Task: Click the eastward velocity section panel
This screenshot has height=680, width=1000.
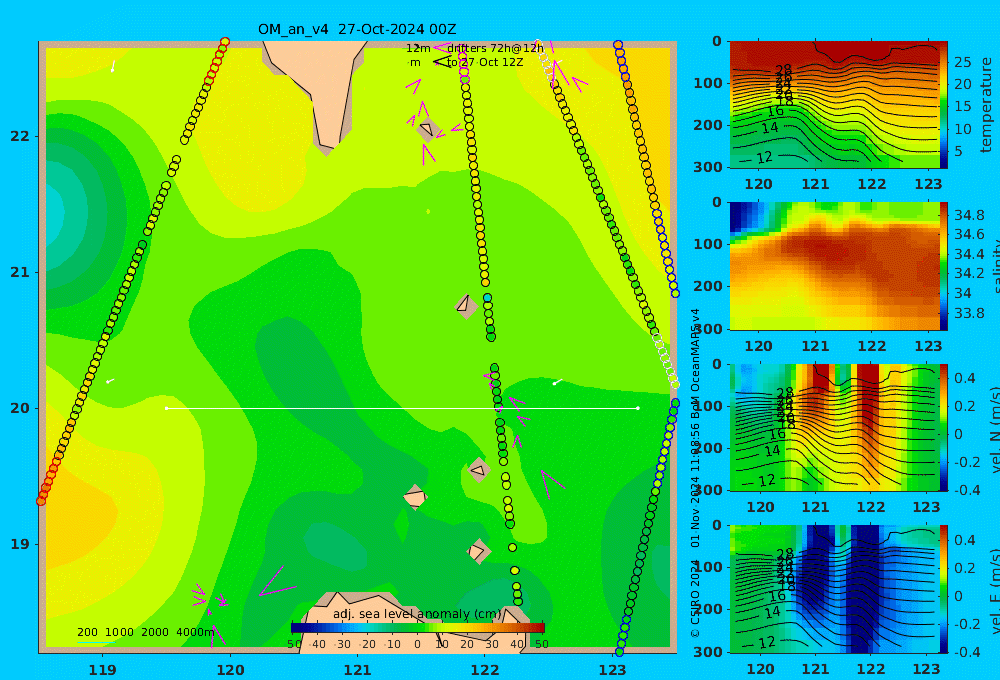Action: click(835, 589)
